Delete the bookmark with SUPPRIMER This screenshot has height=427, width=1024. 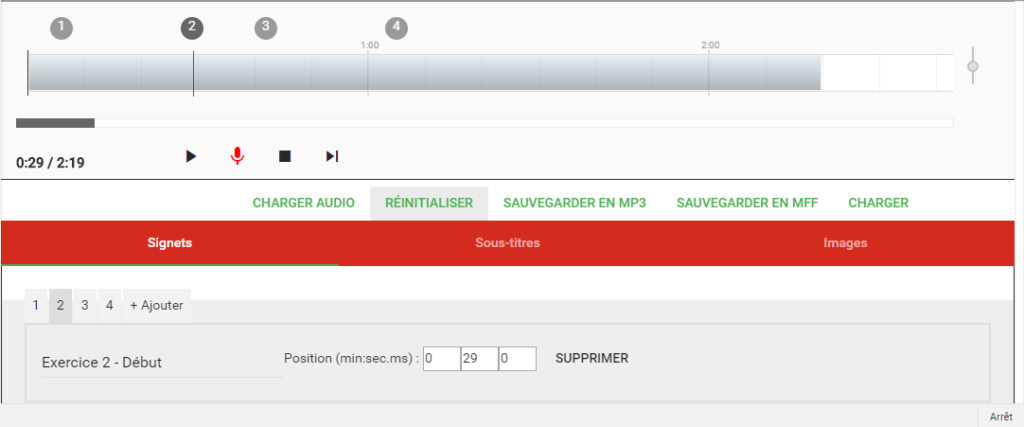592,358
